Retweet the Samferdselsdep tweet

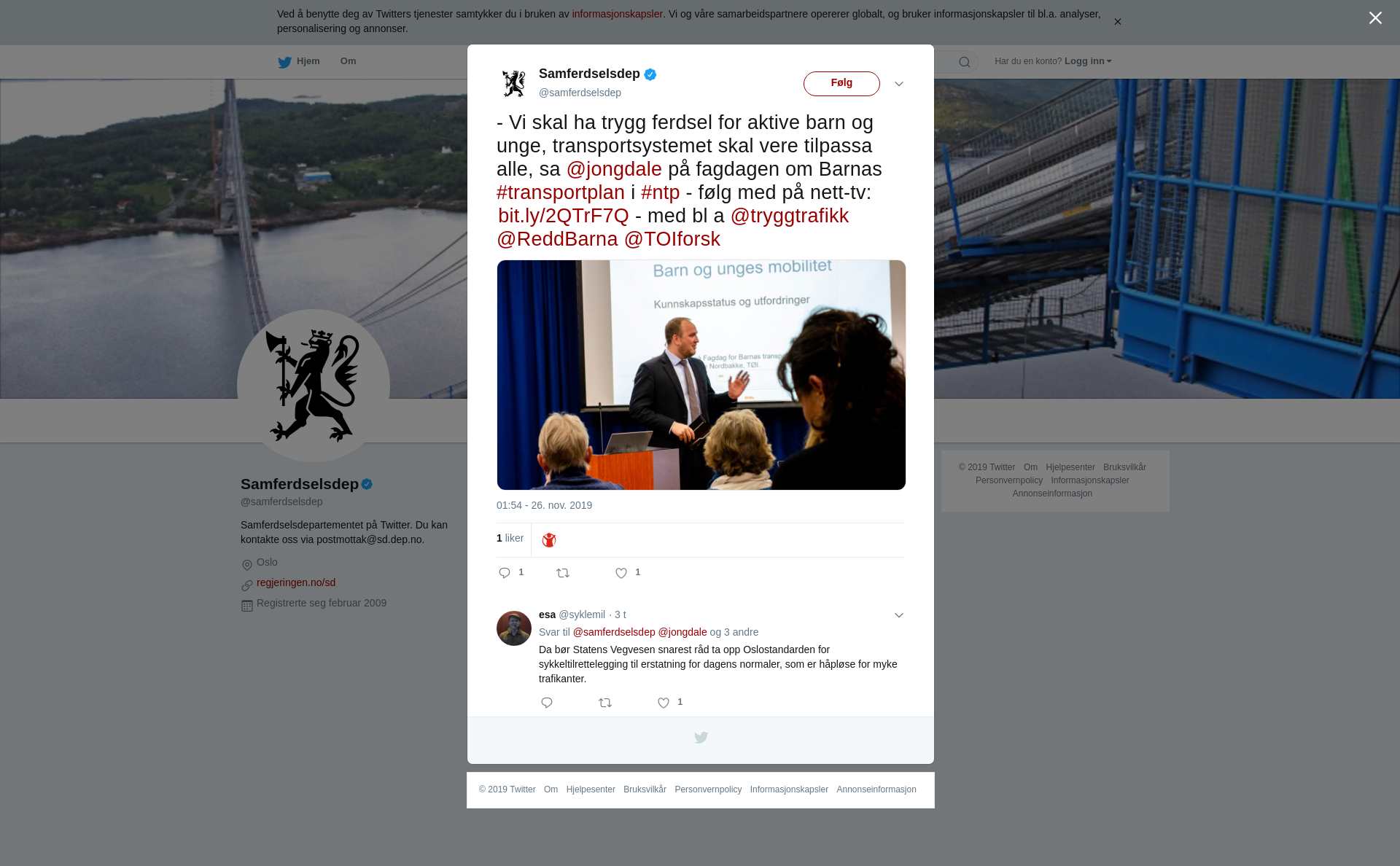(x=563, y=573)
